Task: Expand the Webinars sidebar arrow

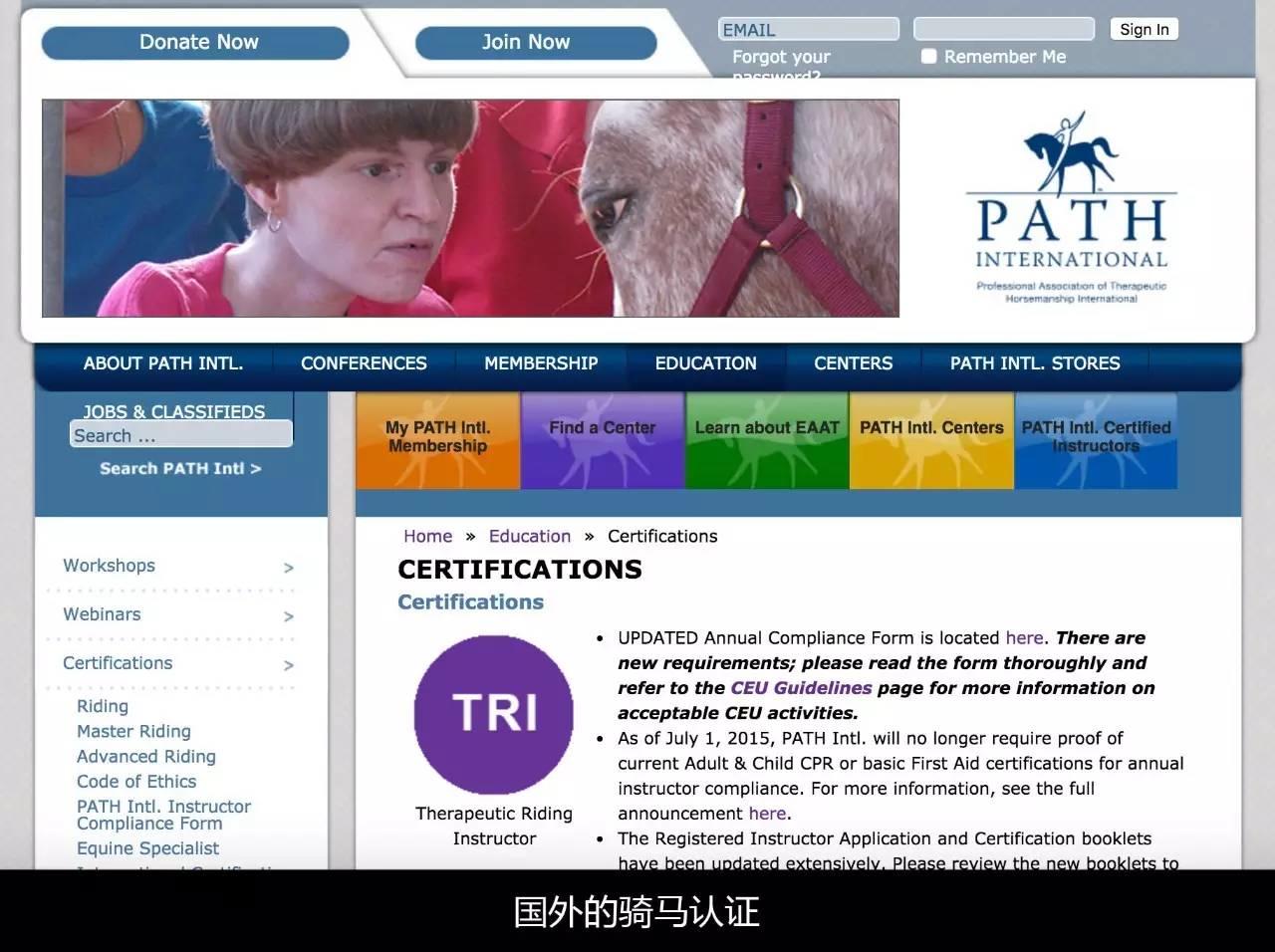Action: pos(289,616)
